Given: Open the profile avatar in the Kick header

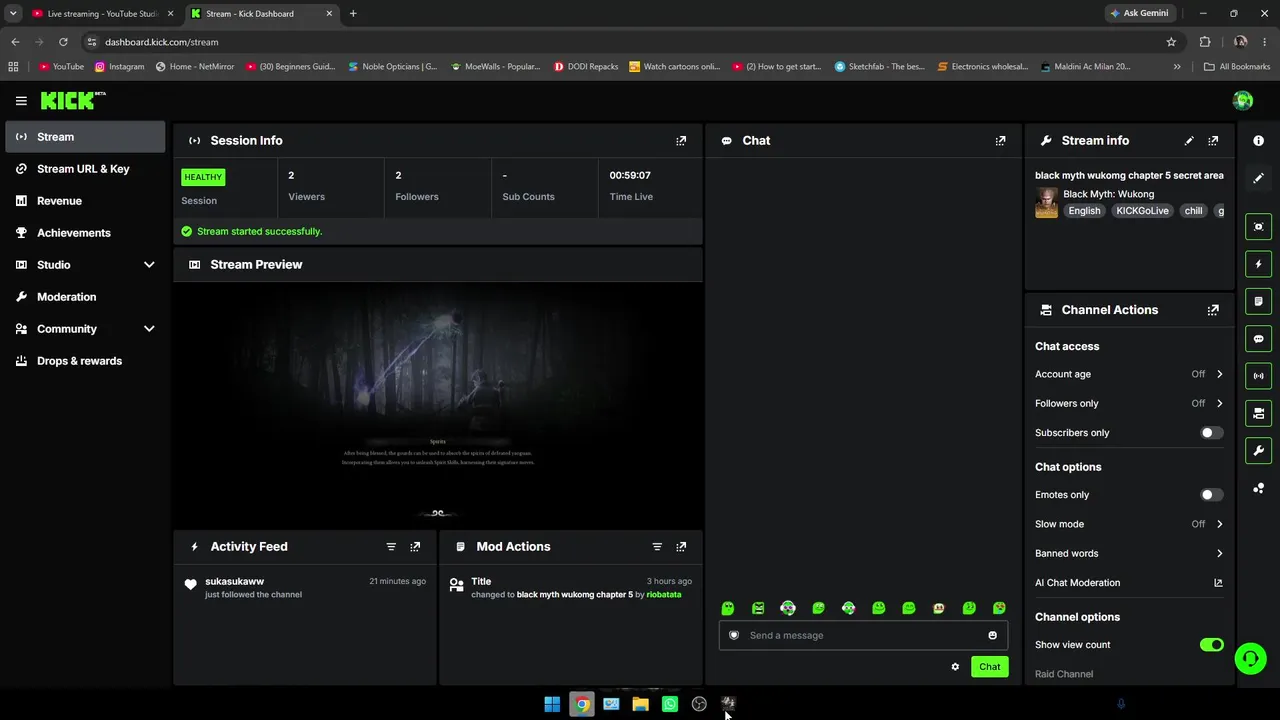Looking at the screenshot, I should tap(1243, 100).
